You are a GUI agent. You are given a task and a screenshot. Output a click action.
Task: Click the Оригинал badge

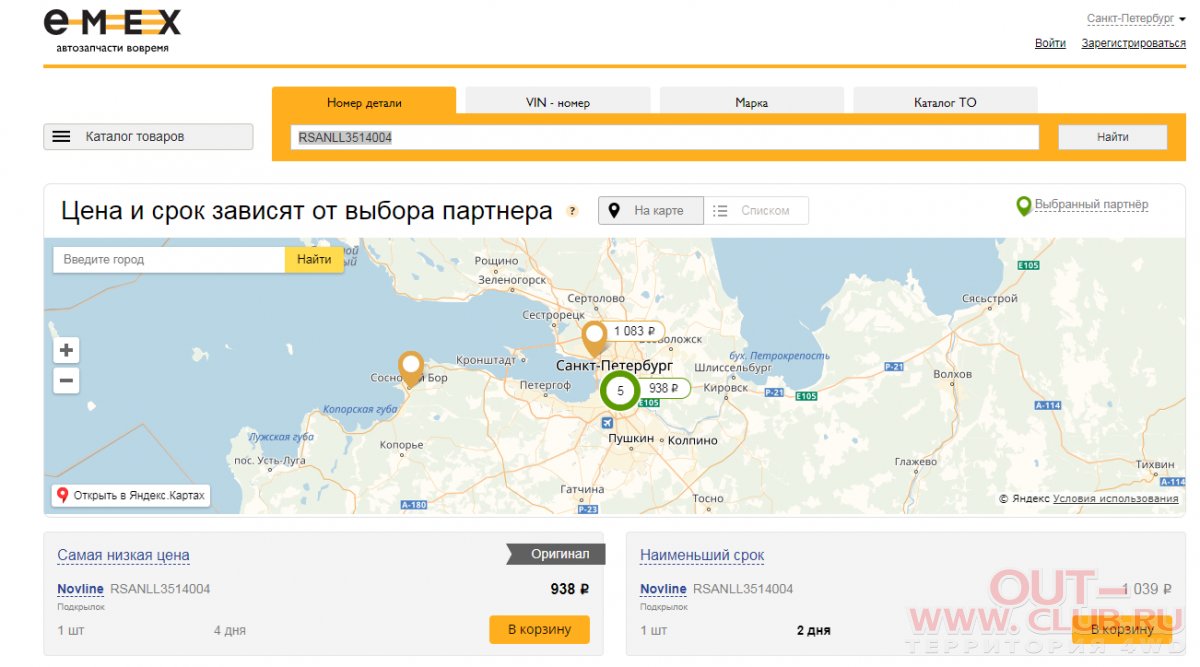pyautogui.click(x=555, y=554)
